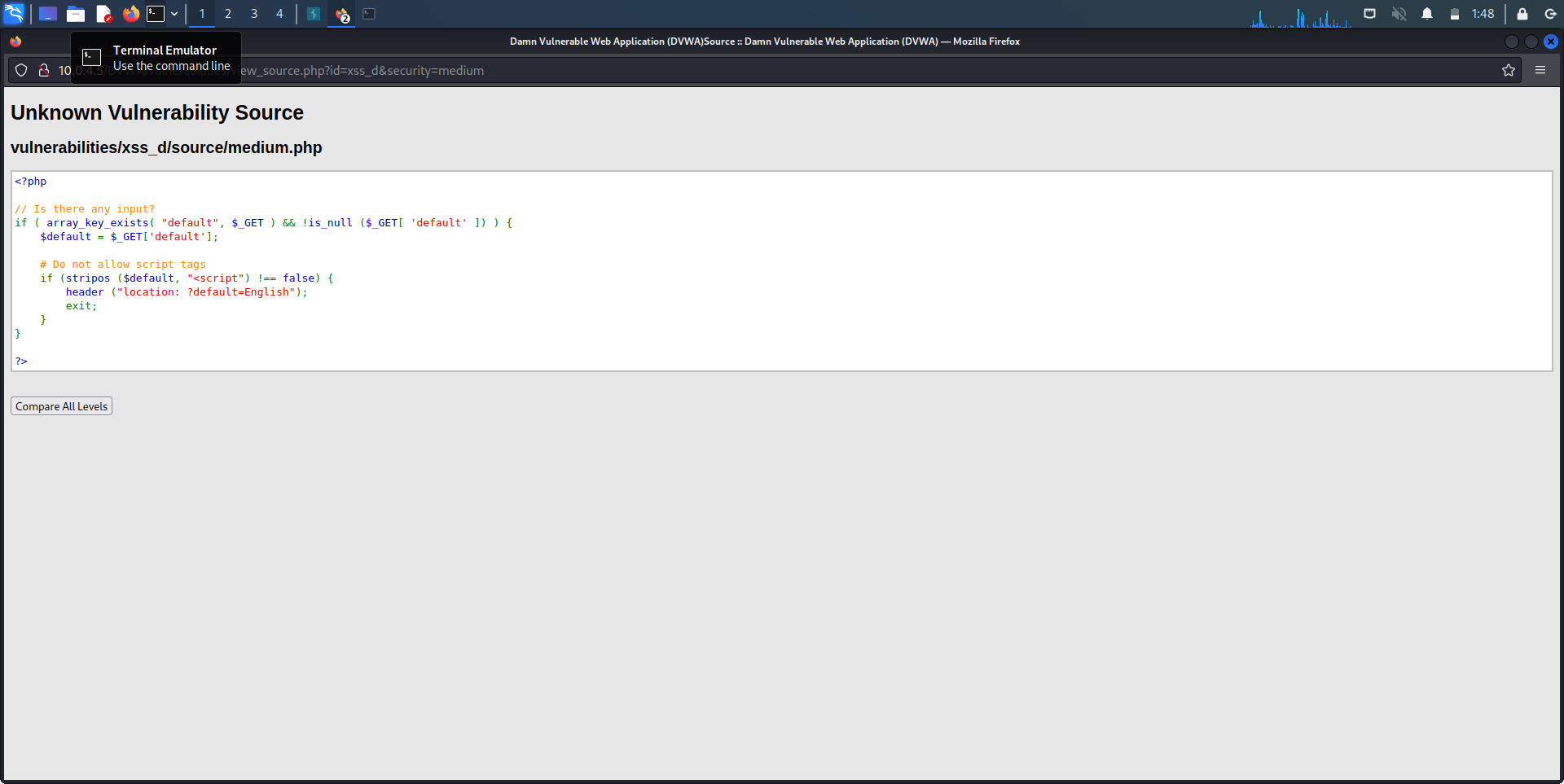
Task: Expand the terminal launcher dropdown arrow
Action: click(174, 14)
